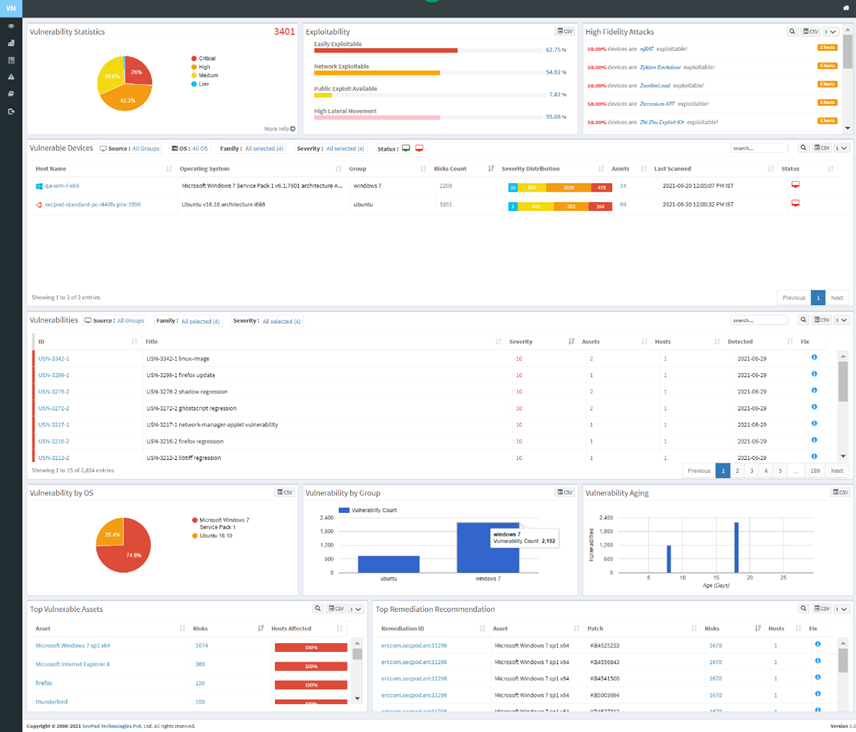Click search icon in Vulnerable Devices panel
Screen dimensions: 856x732
tap(803, 148)
